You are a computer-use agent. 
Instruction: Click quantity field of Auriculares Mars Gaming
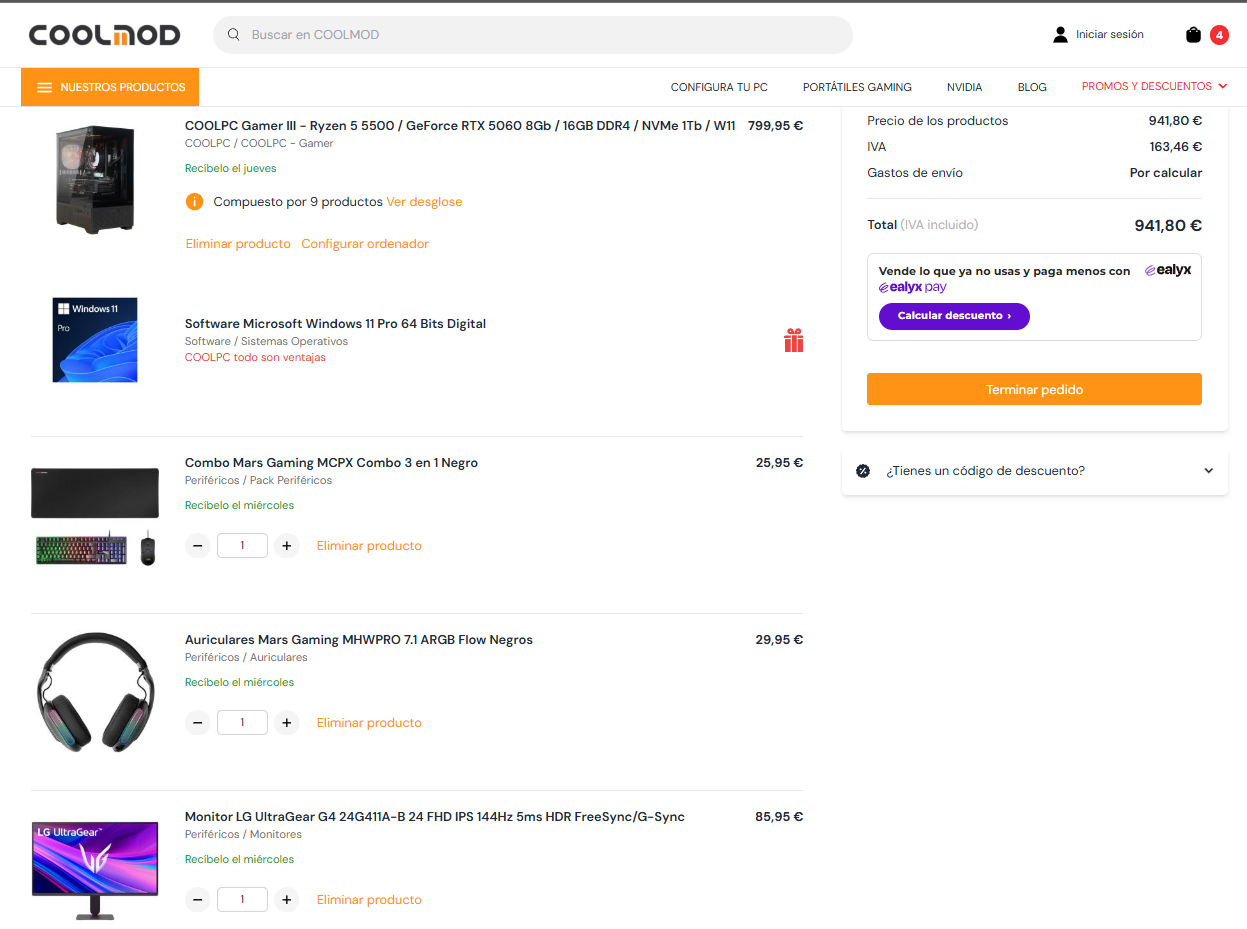point(242,723)
